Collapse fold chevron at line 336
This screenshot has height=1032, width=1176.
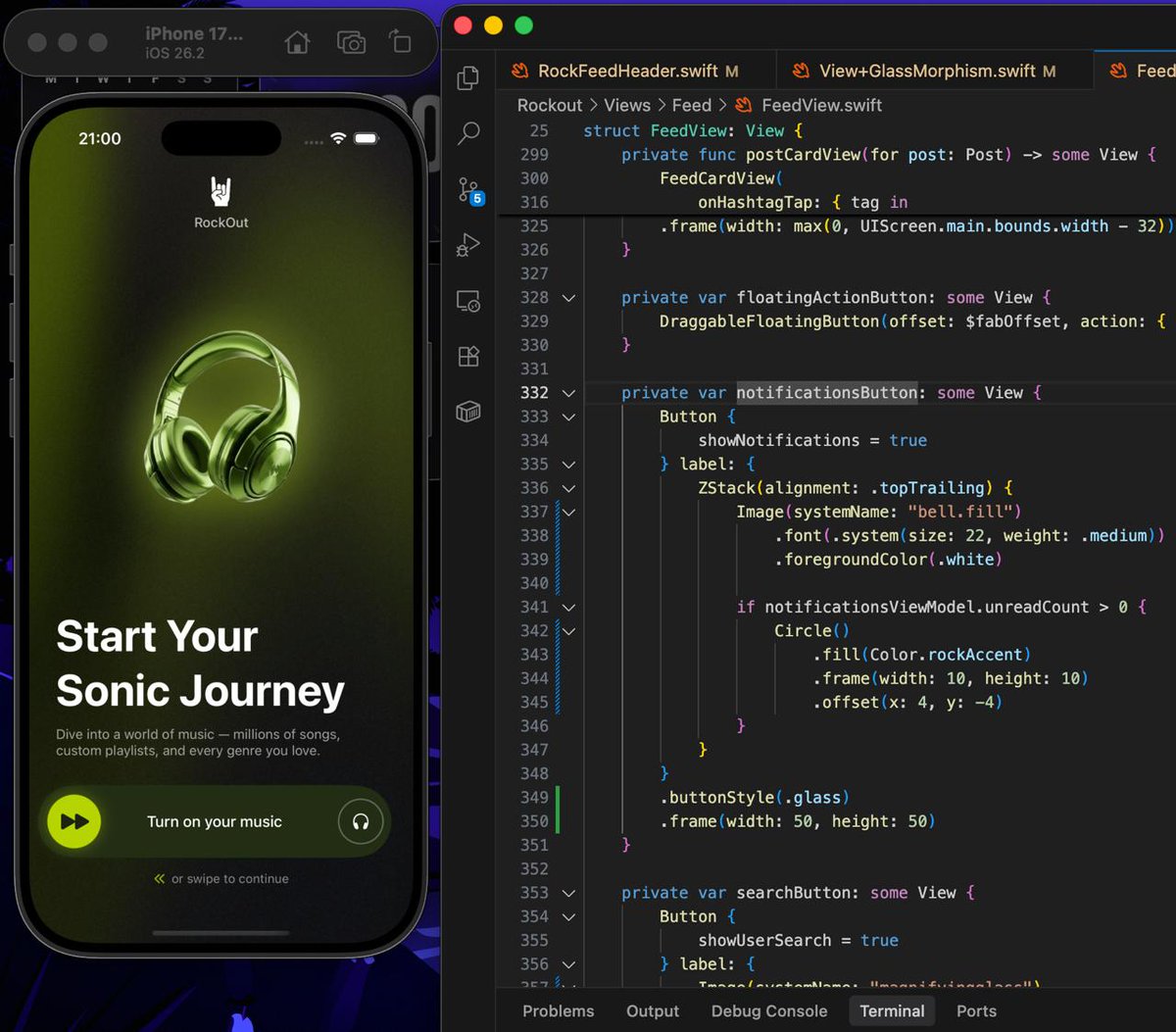pos(568,488)
